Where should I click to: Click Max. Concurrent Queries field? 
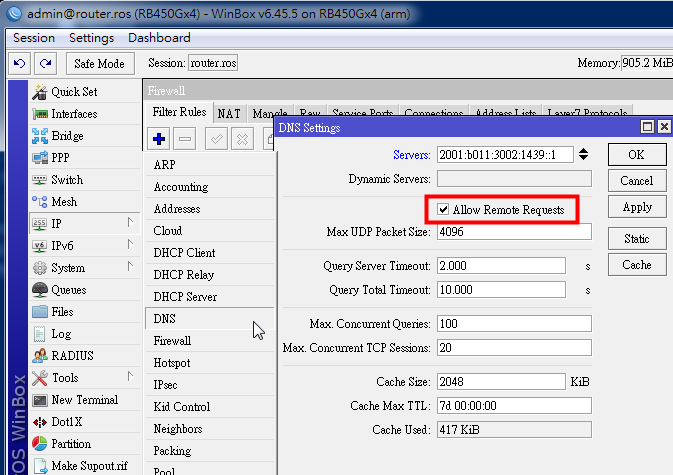514,324
